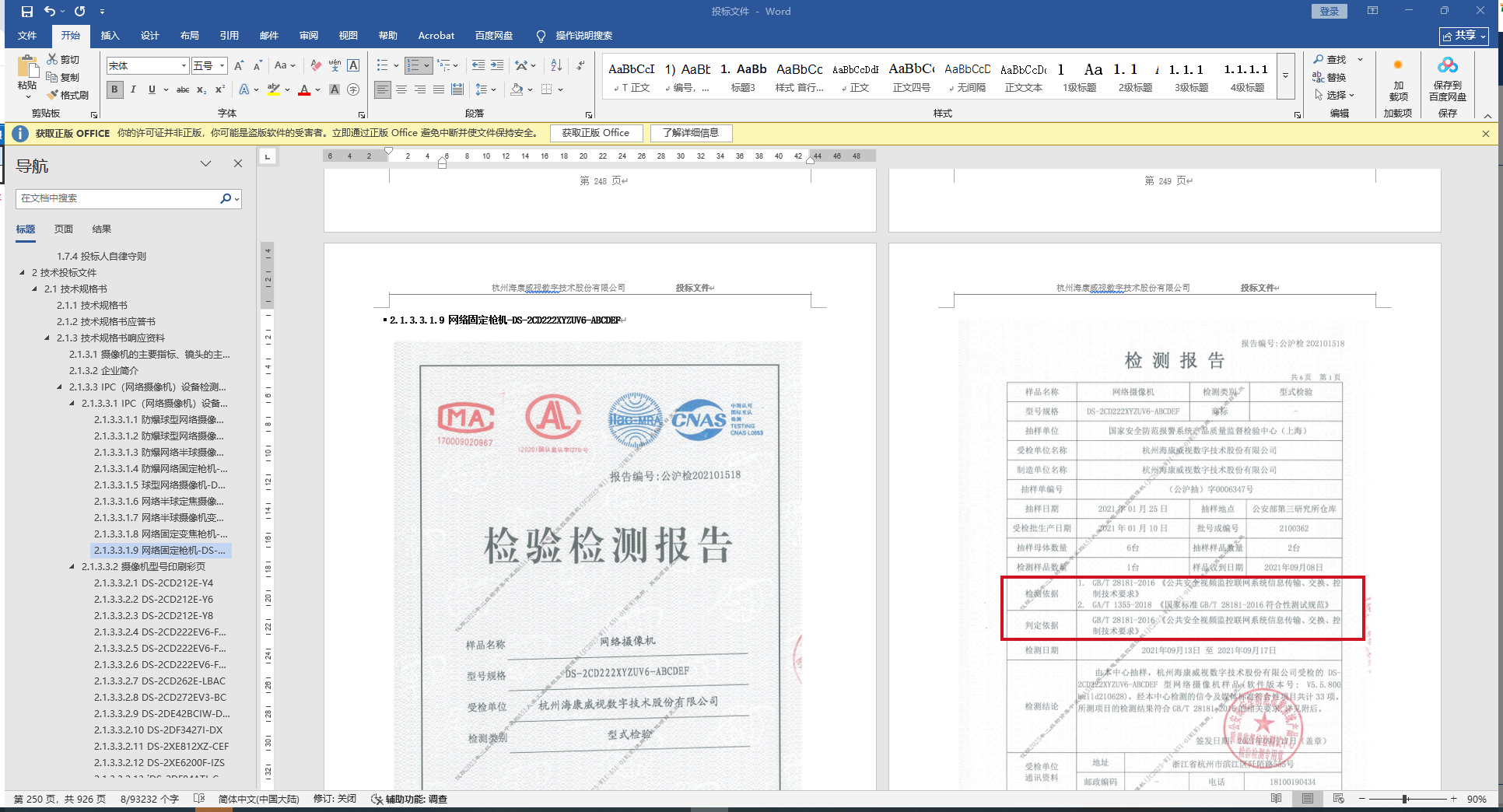Viewport: 1503px width, 812px height.
Task: Click the Decrease Indent icon
Action: pos(478,66)
